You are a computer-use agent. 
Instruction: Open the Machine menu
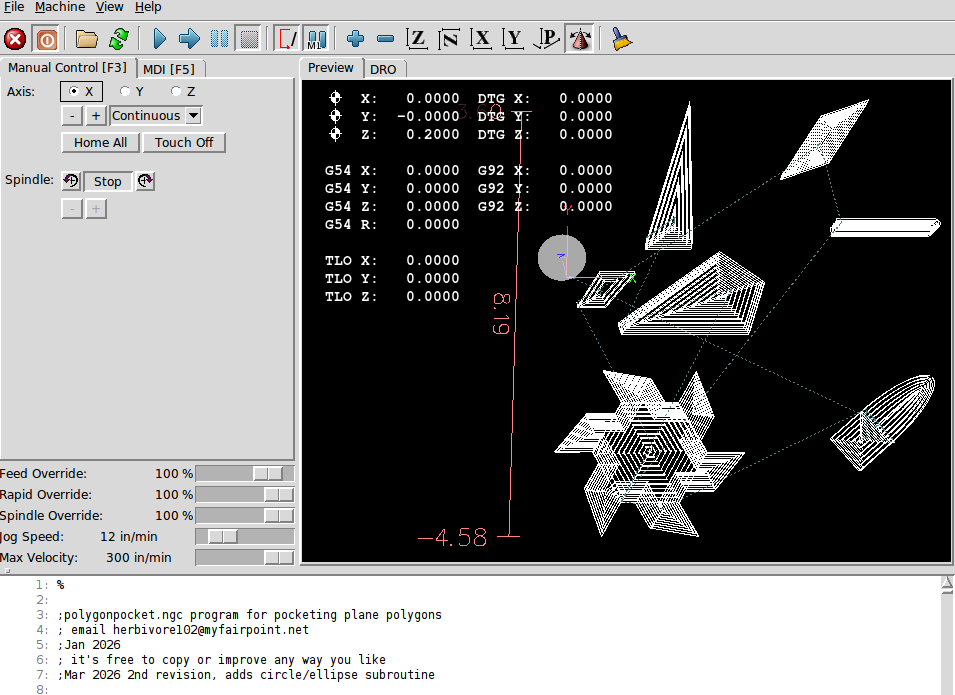coord(60,7)
